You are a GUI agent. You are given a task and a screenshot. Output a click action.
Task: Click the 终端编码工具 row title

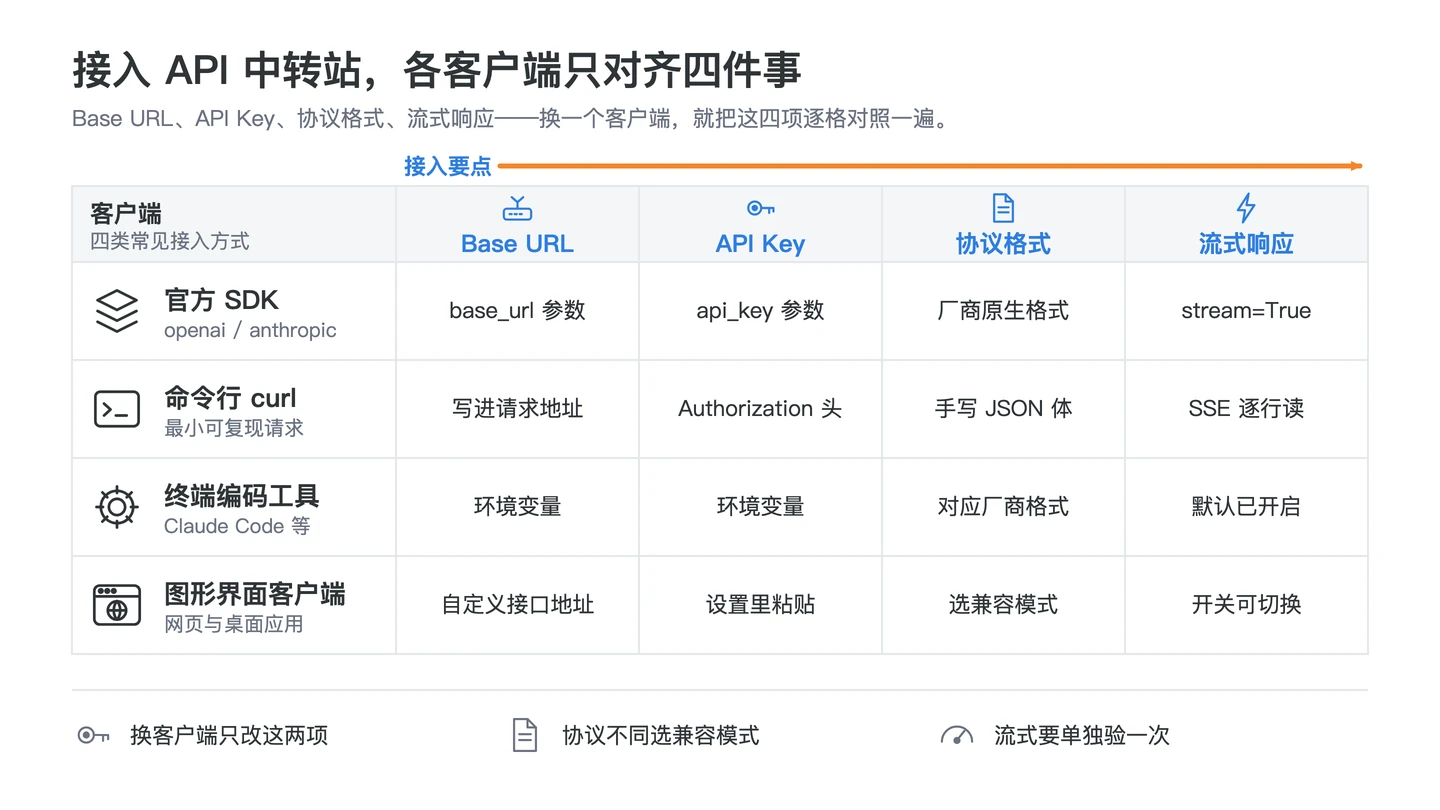242,496
